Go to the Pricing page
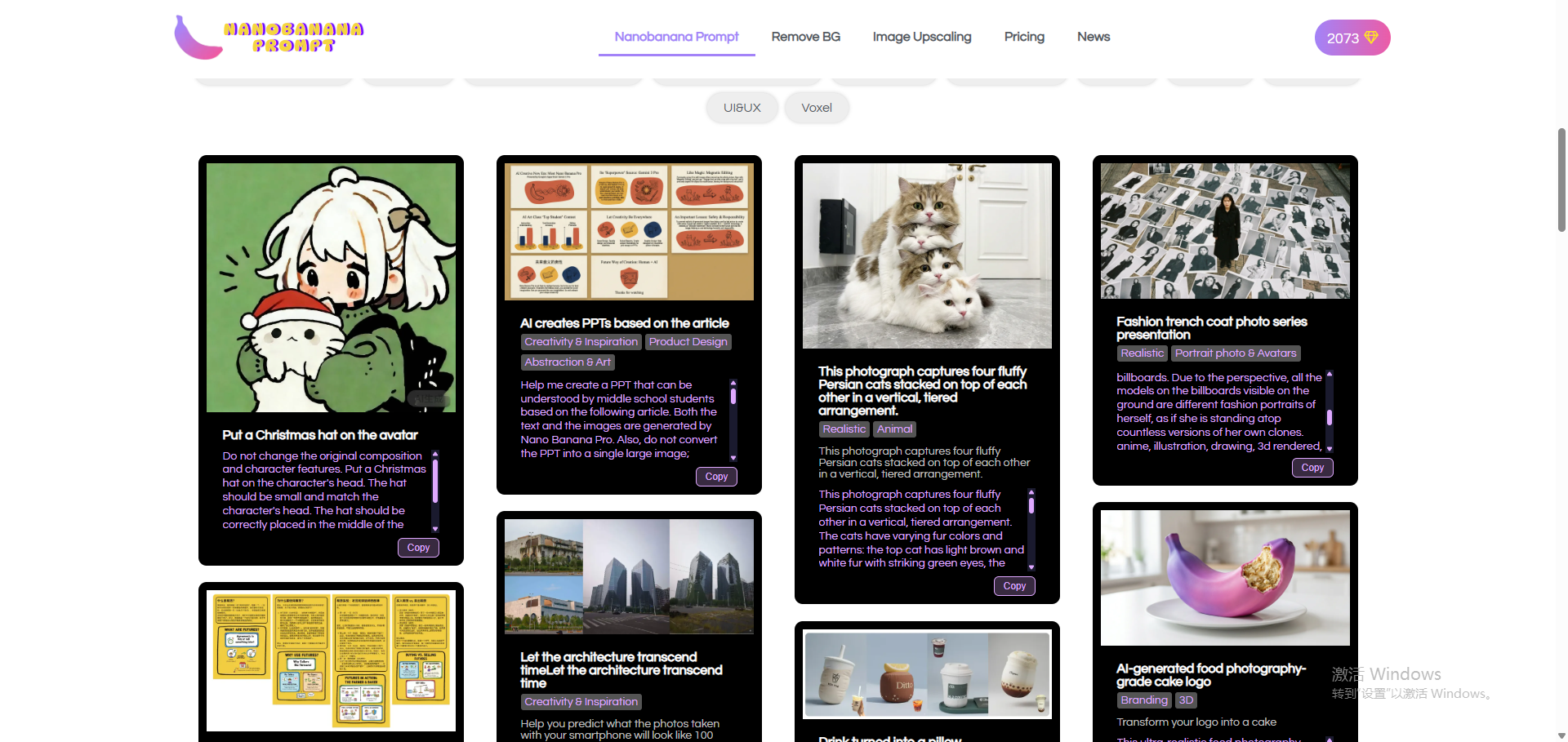Image resolution: width=1568 pixels, height=742 pixels. coord(1023,37)
